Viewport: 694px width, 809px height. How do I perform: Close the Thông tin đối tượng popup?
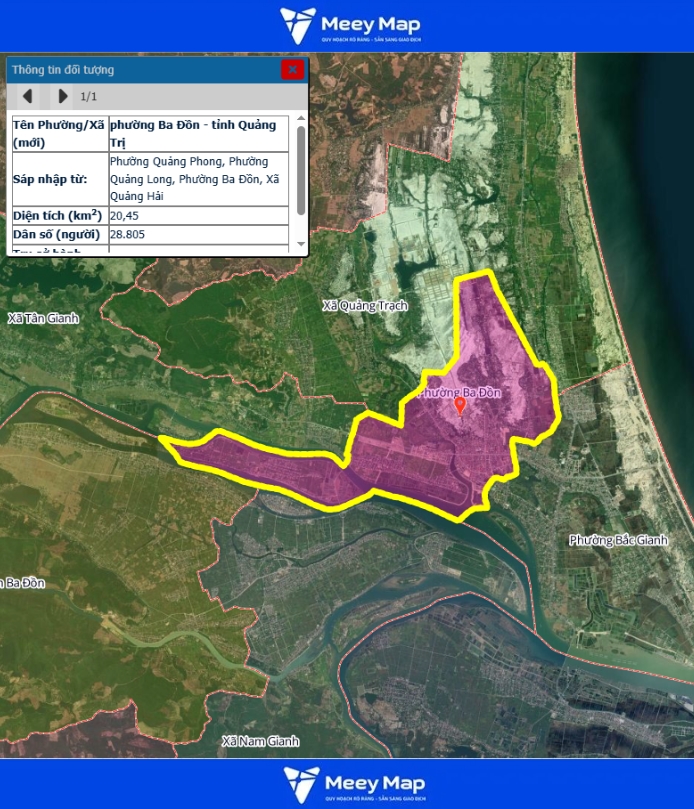[292, 69]
